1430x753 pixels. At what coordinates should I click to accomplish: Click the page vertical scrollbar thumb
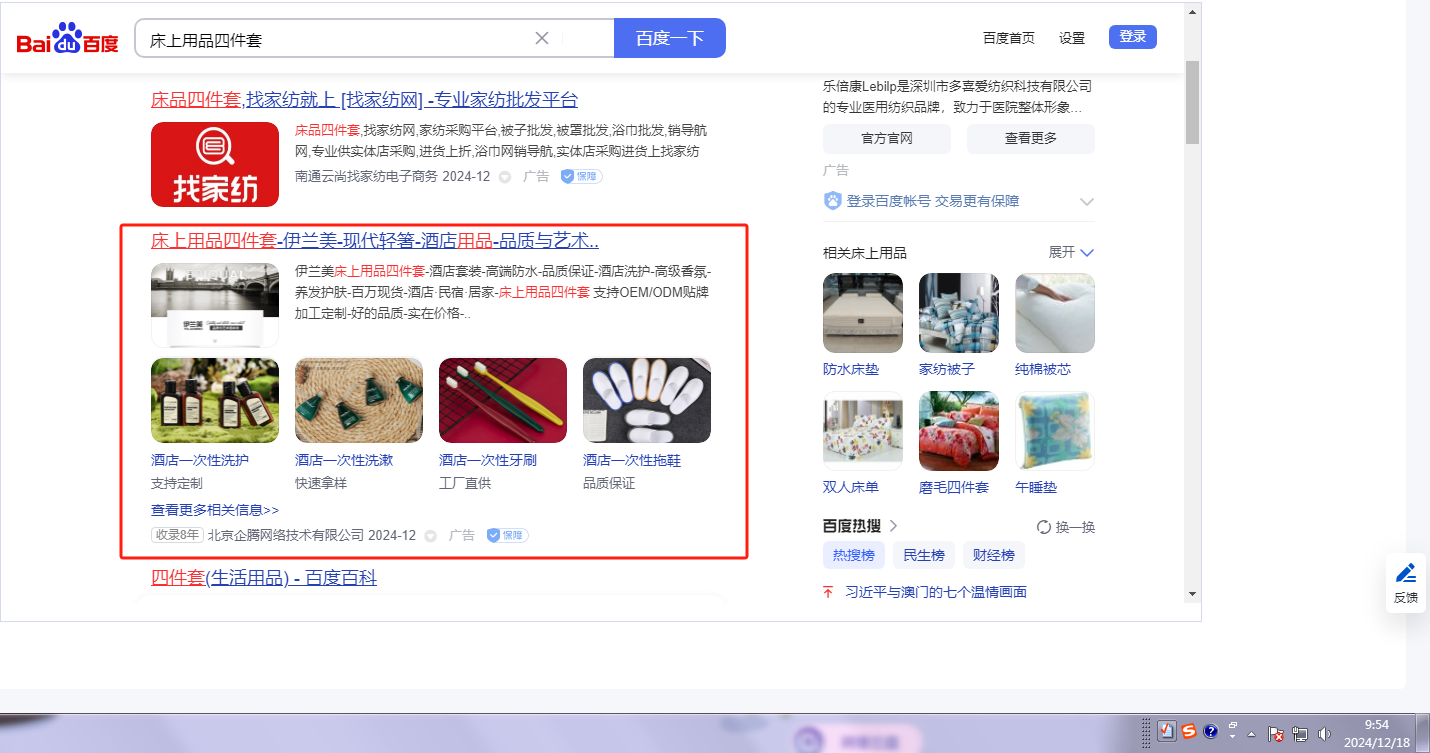point(1192,102)
